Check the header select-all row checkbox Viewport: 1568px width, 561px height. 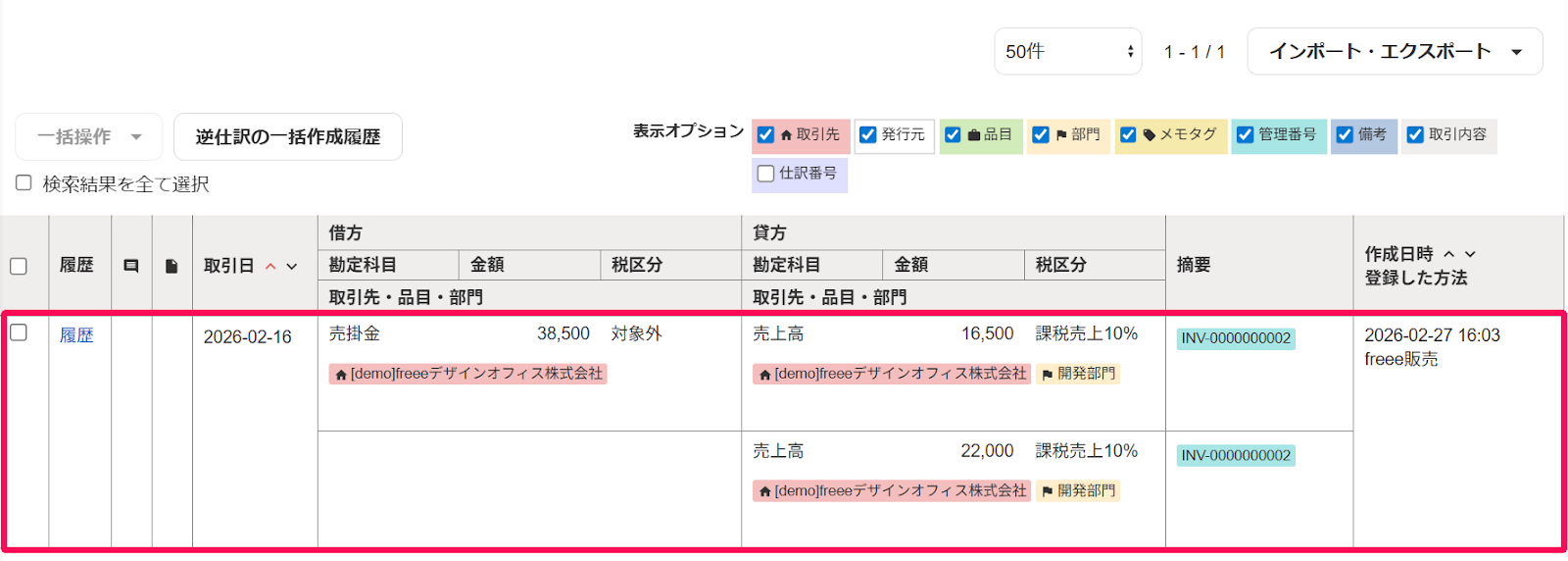point(19,266)
